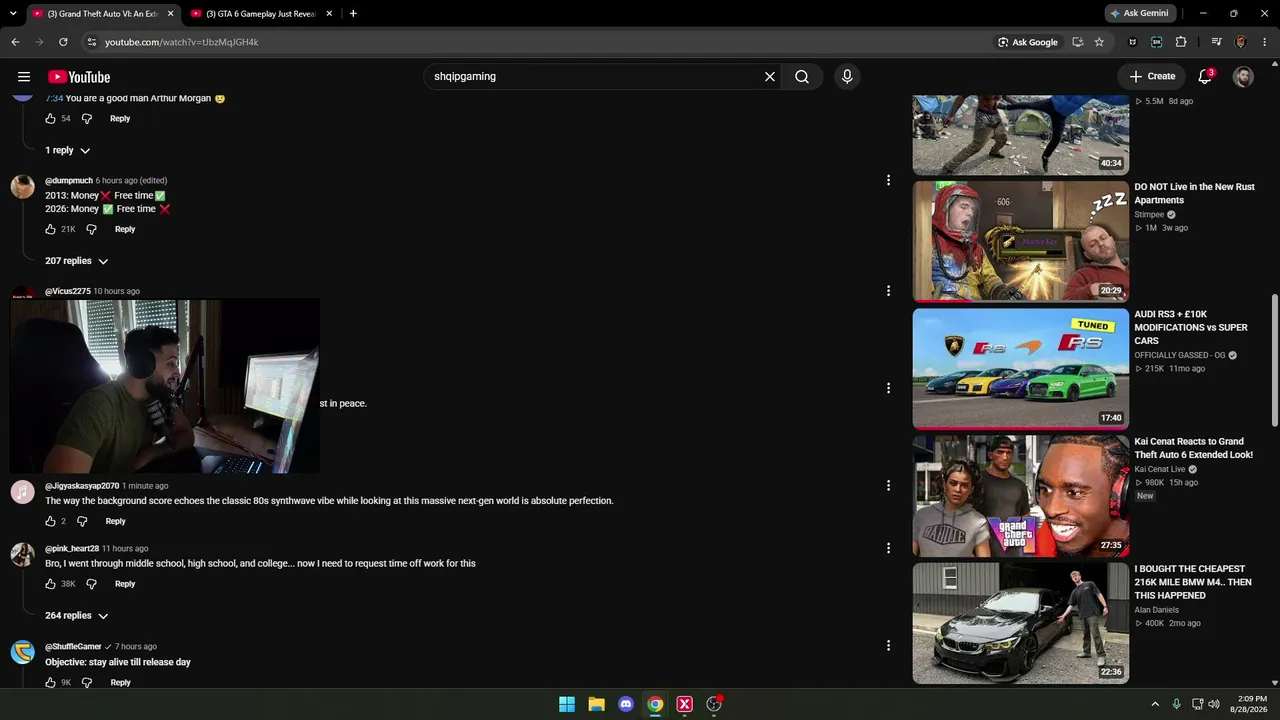Open the Alan Daniels channel link
Image resolution: width=1280 pixels, height=720 pixels.
(x=1156, y=610)
